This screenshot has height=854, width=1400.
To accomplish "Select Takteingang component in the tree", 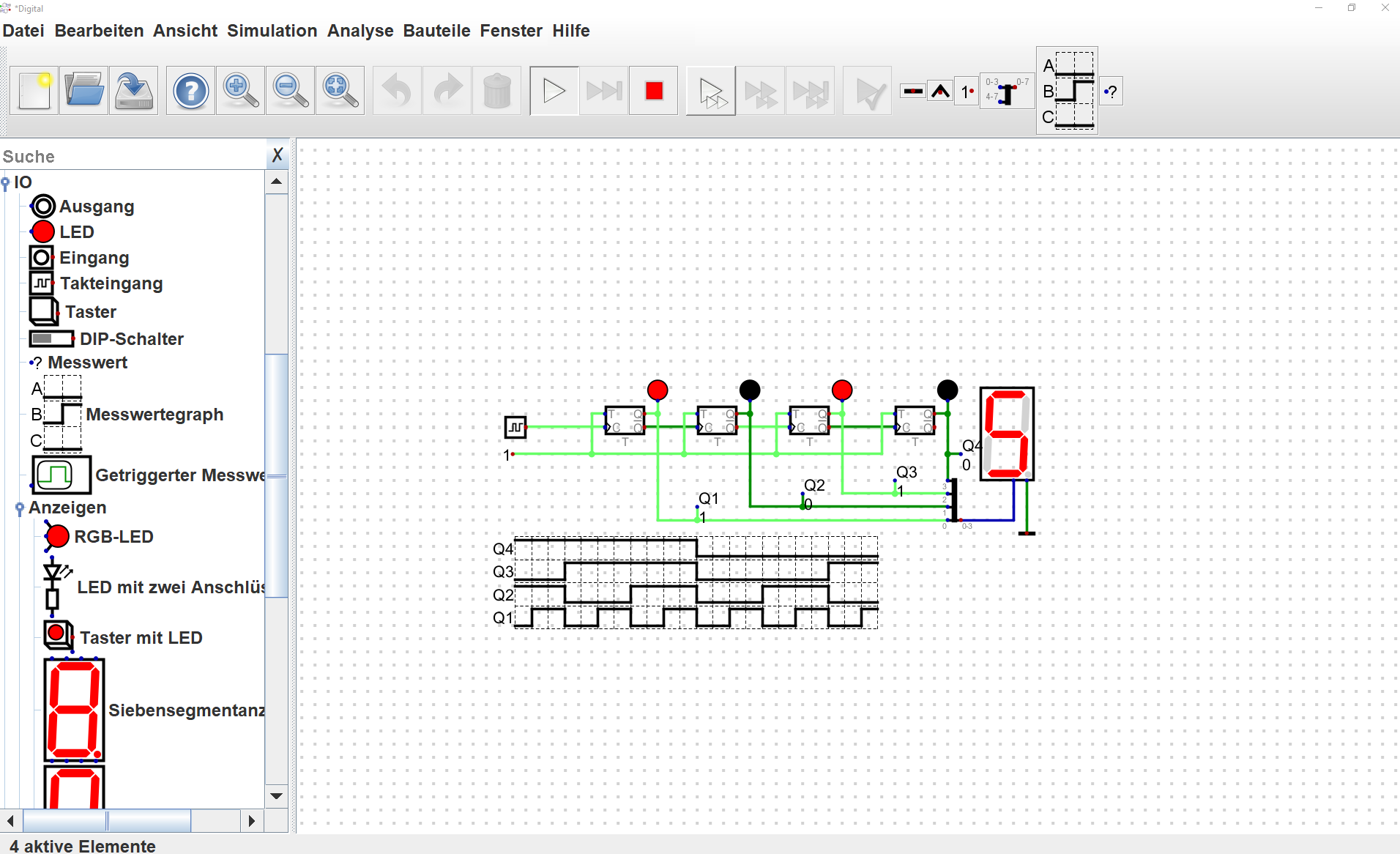I will click(x=96, y=283).
